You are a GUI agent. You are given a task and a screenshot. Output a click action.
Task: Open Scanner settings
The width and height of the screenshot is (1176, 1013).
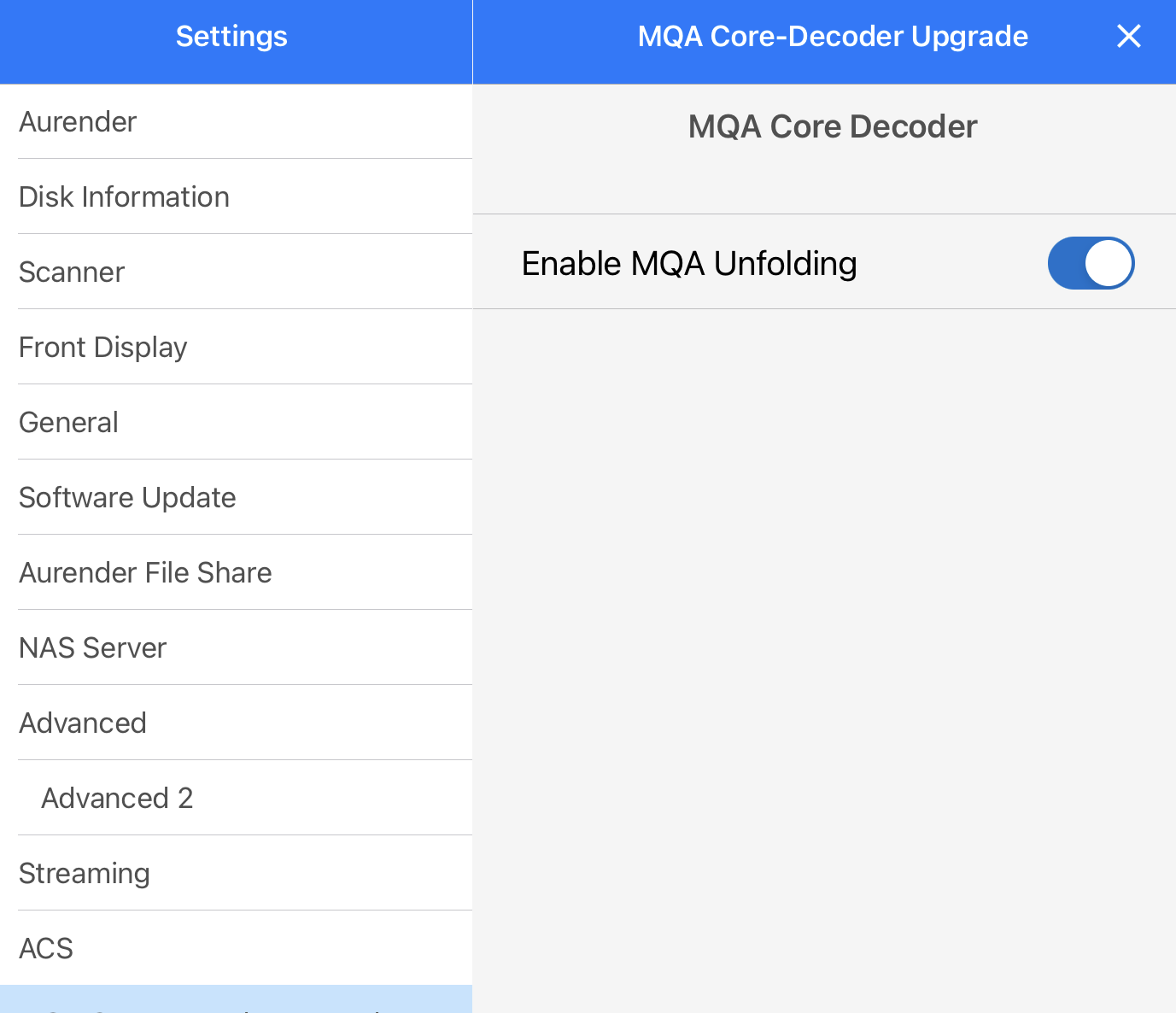(x=236, y=272)
